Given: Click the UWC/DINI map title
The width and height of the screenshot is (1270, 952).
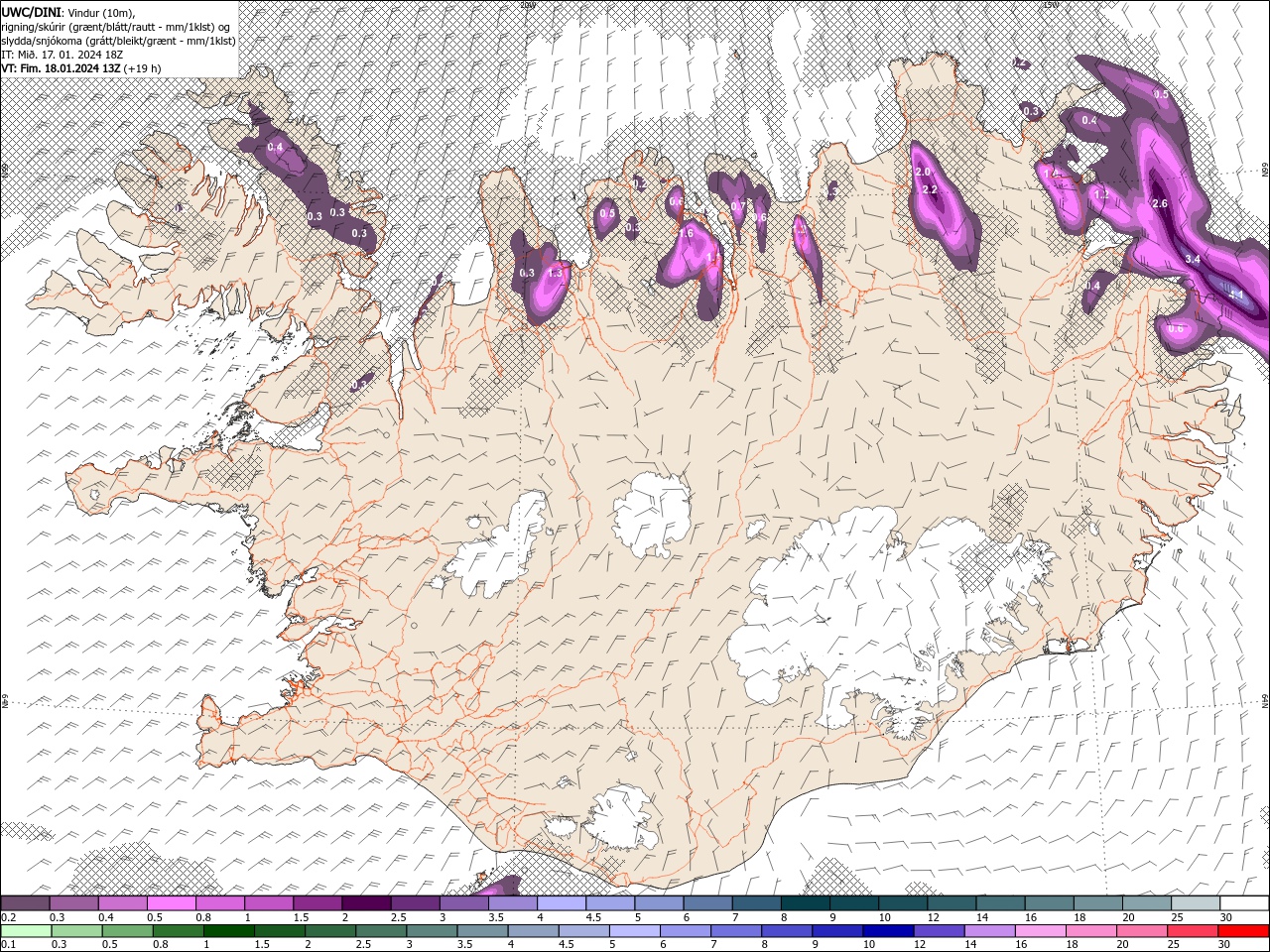Looking at the screenshot, I should [x=32, y=11].
